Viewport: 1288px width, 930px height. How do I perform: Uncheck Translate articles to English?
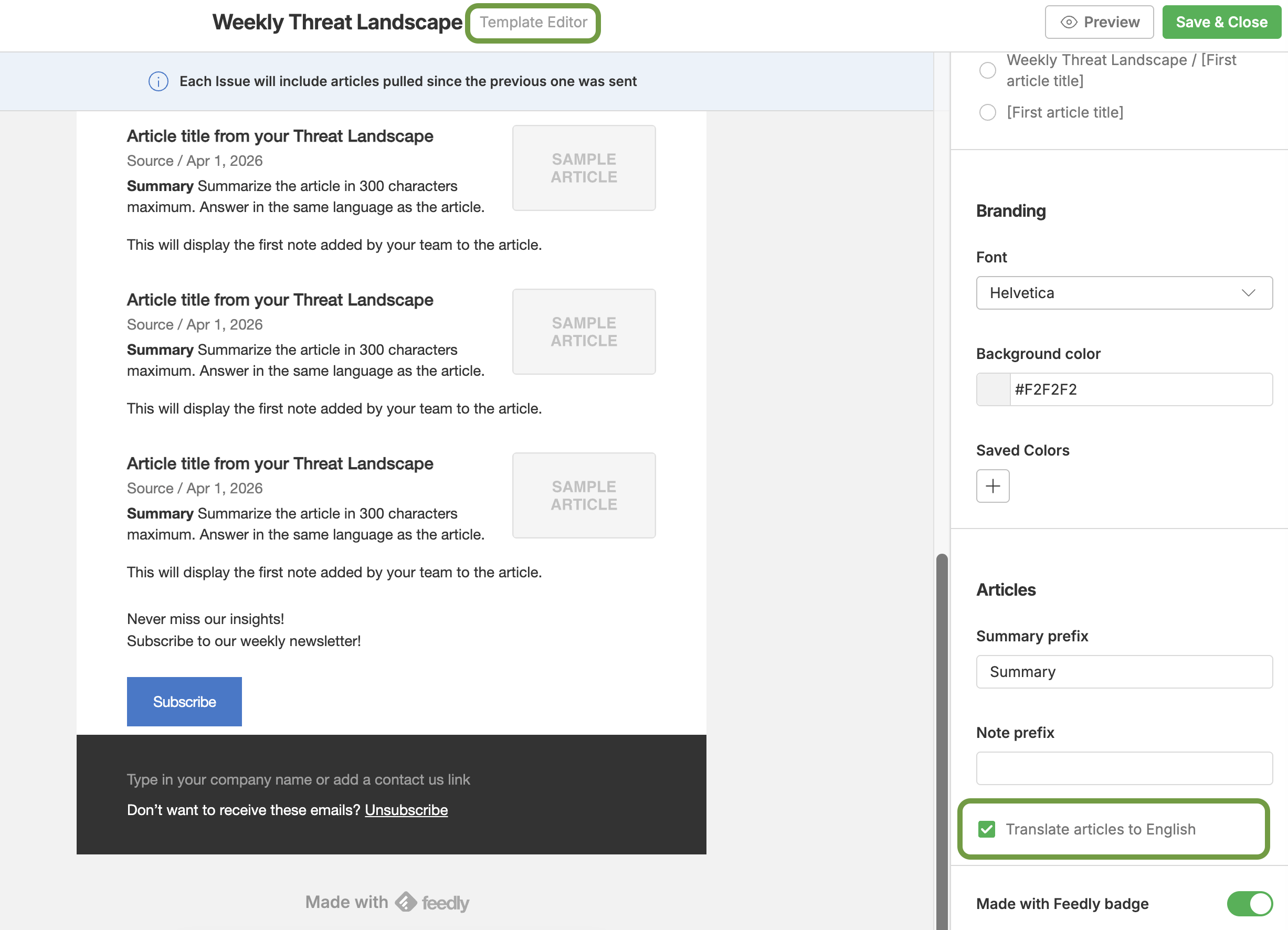point(986,829)
